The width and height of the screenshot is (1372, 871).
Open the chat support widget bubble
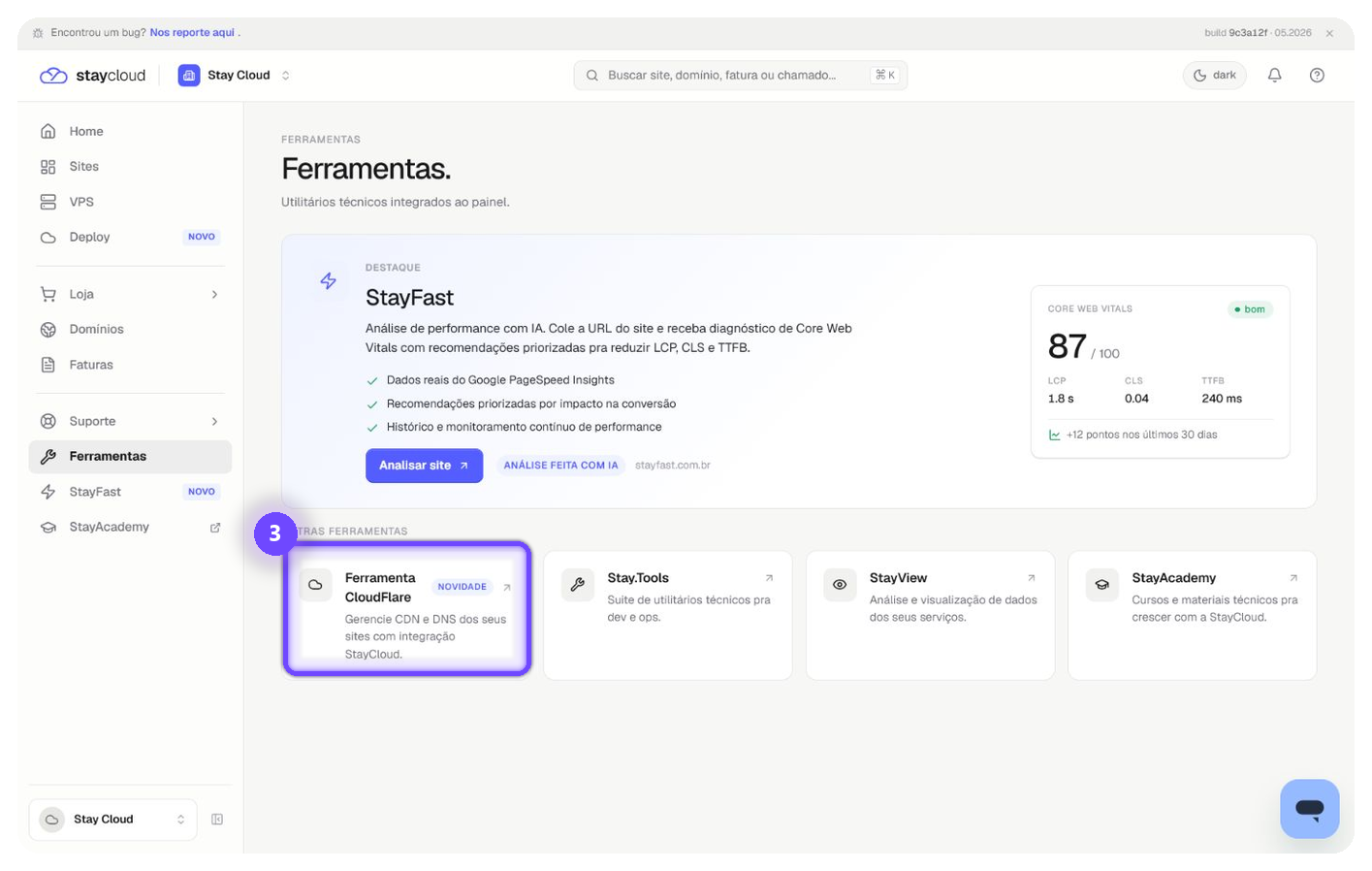[1309, 808]
